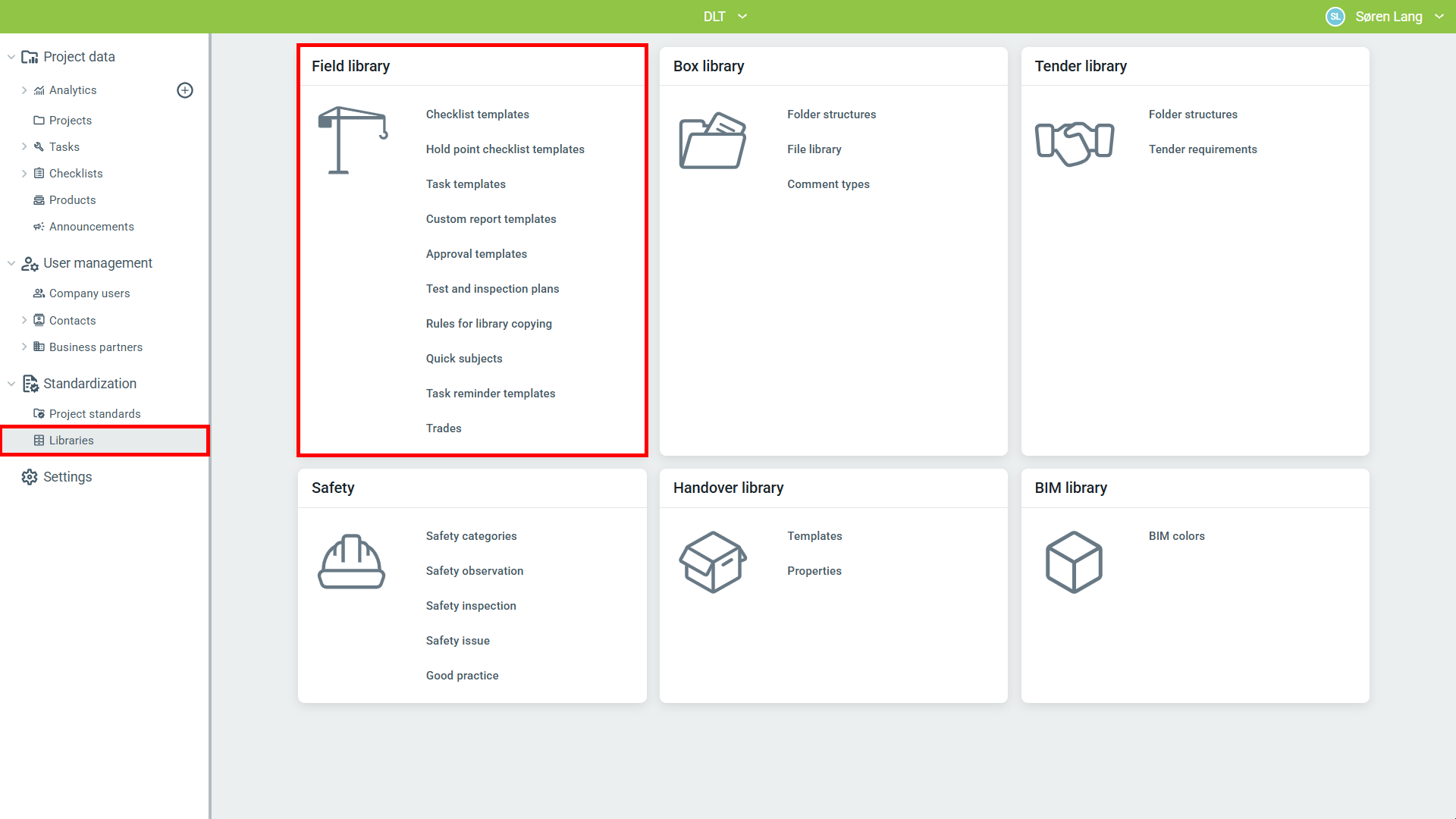Click the crane icon in Field library

pos(353,140)
